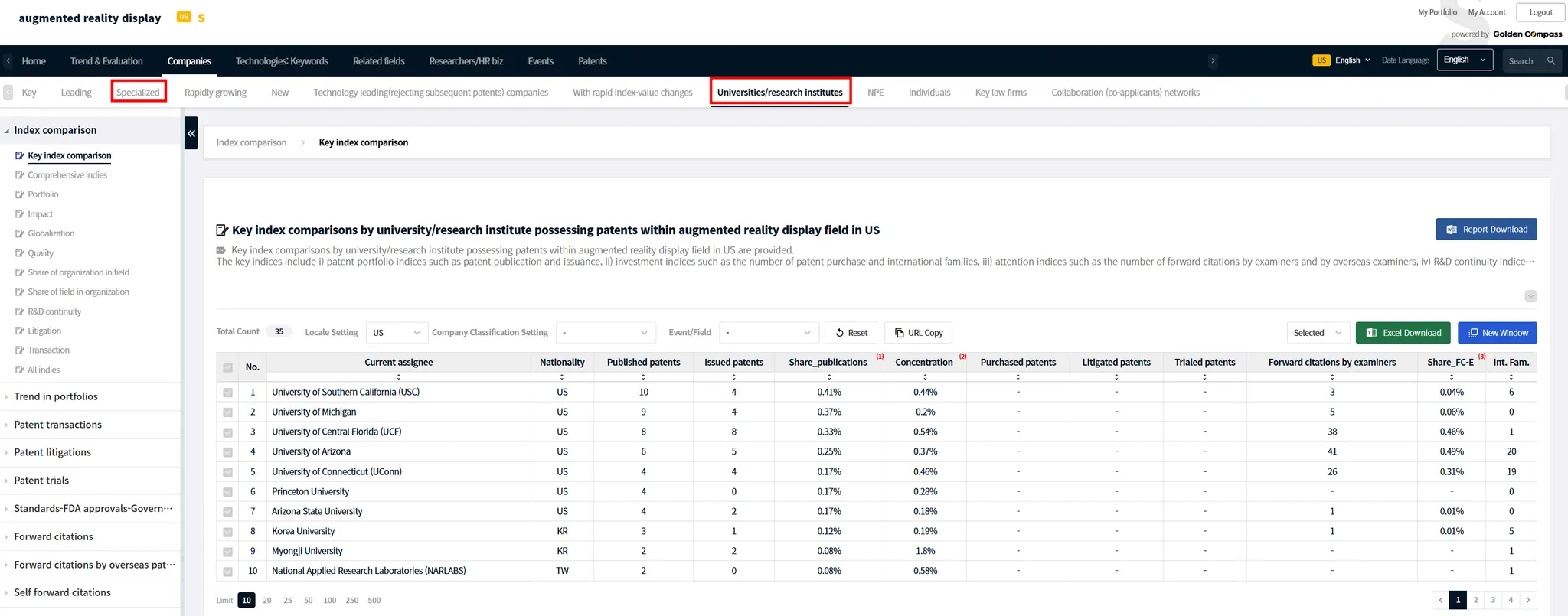The image size is (1568, 616).
Task: Check University of Arizona row checkbox
Action: coord(227,452)
